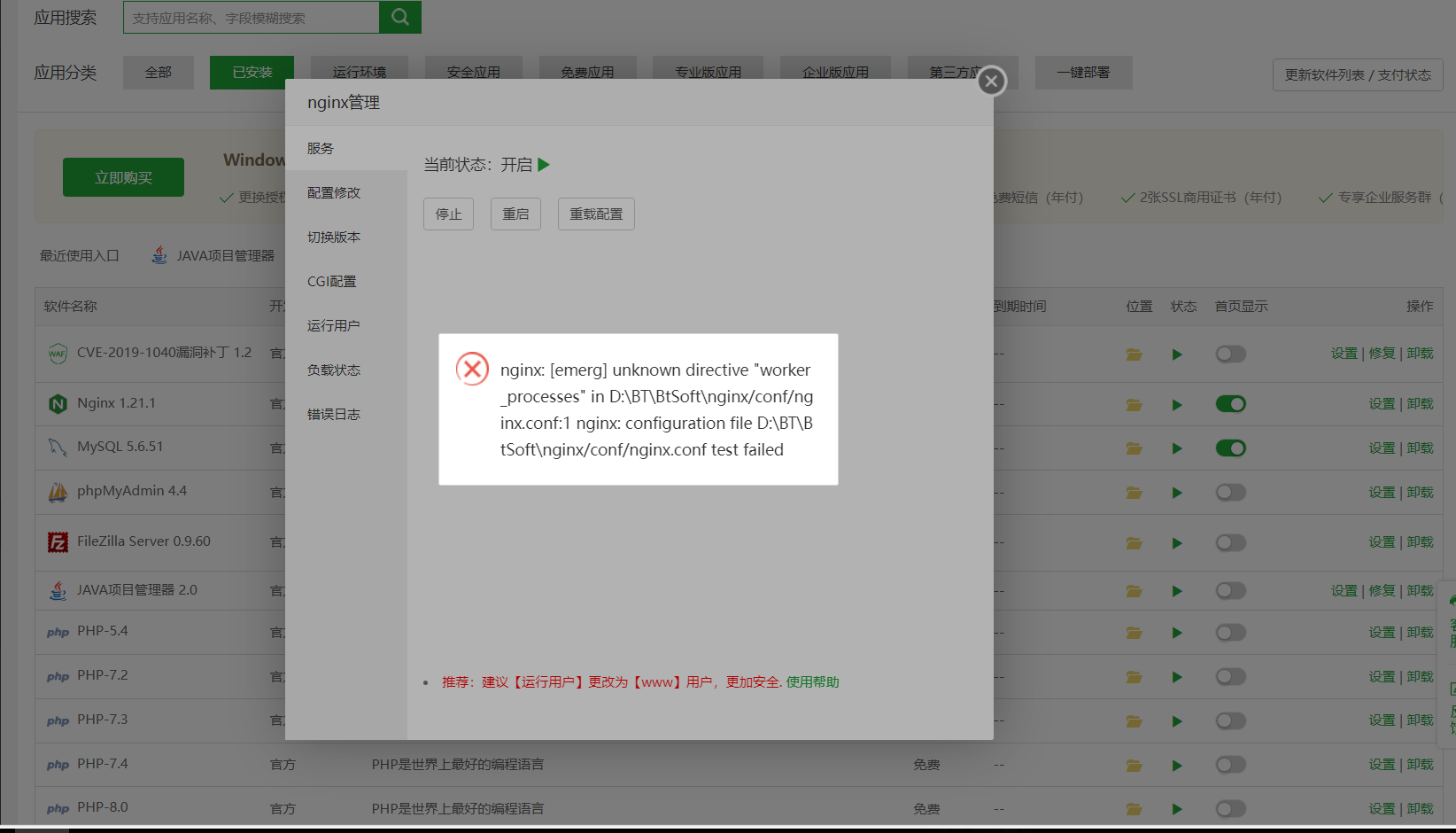This screenshot has width=1456, height=833.
Task: Focus the 应用搜索 input field
Action: click(x=252, y=17)
